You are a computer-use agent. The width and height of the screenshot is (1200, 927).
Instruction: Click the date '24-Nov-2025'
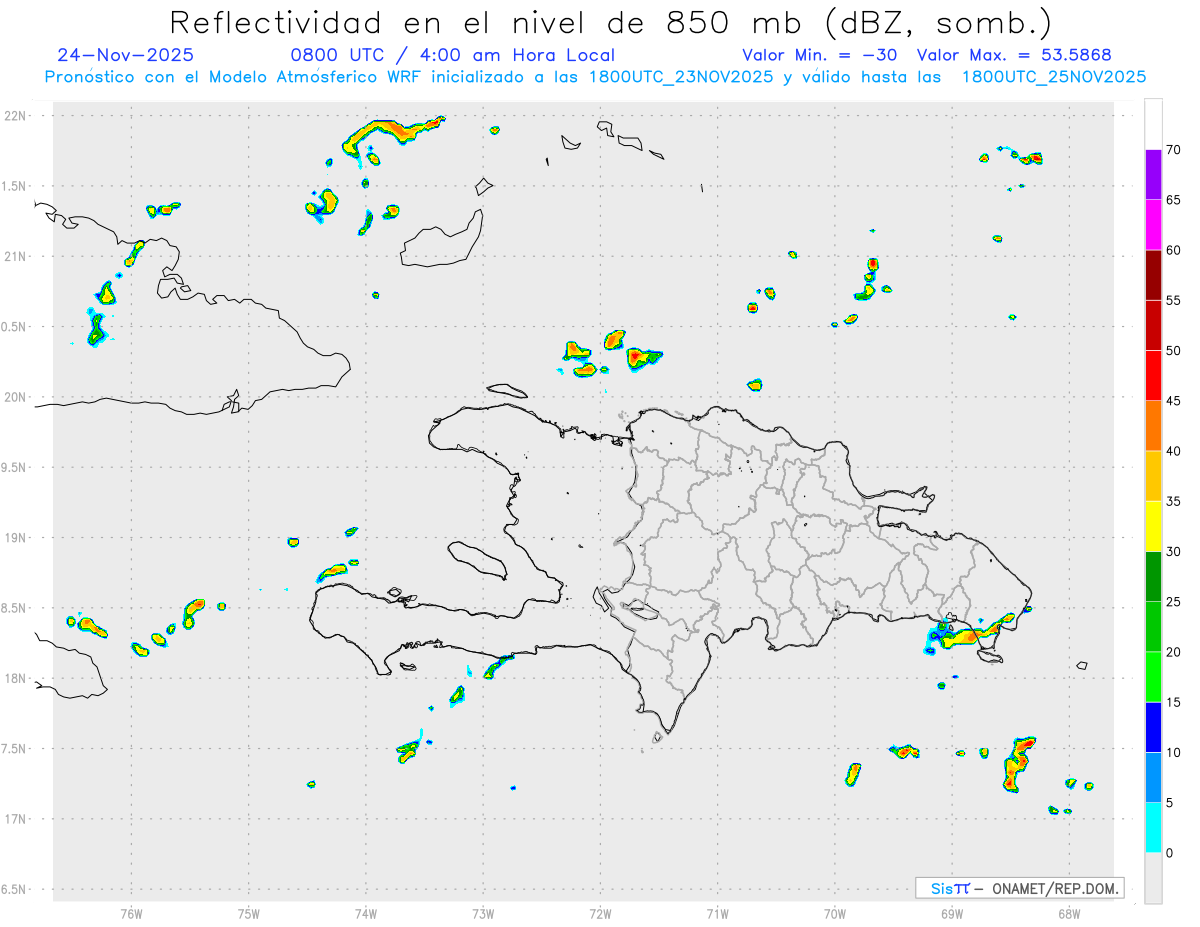(126, 55)
